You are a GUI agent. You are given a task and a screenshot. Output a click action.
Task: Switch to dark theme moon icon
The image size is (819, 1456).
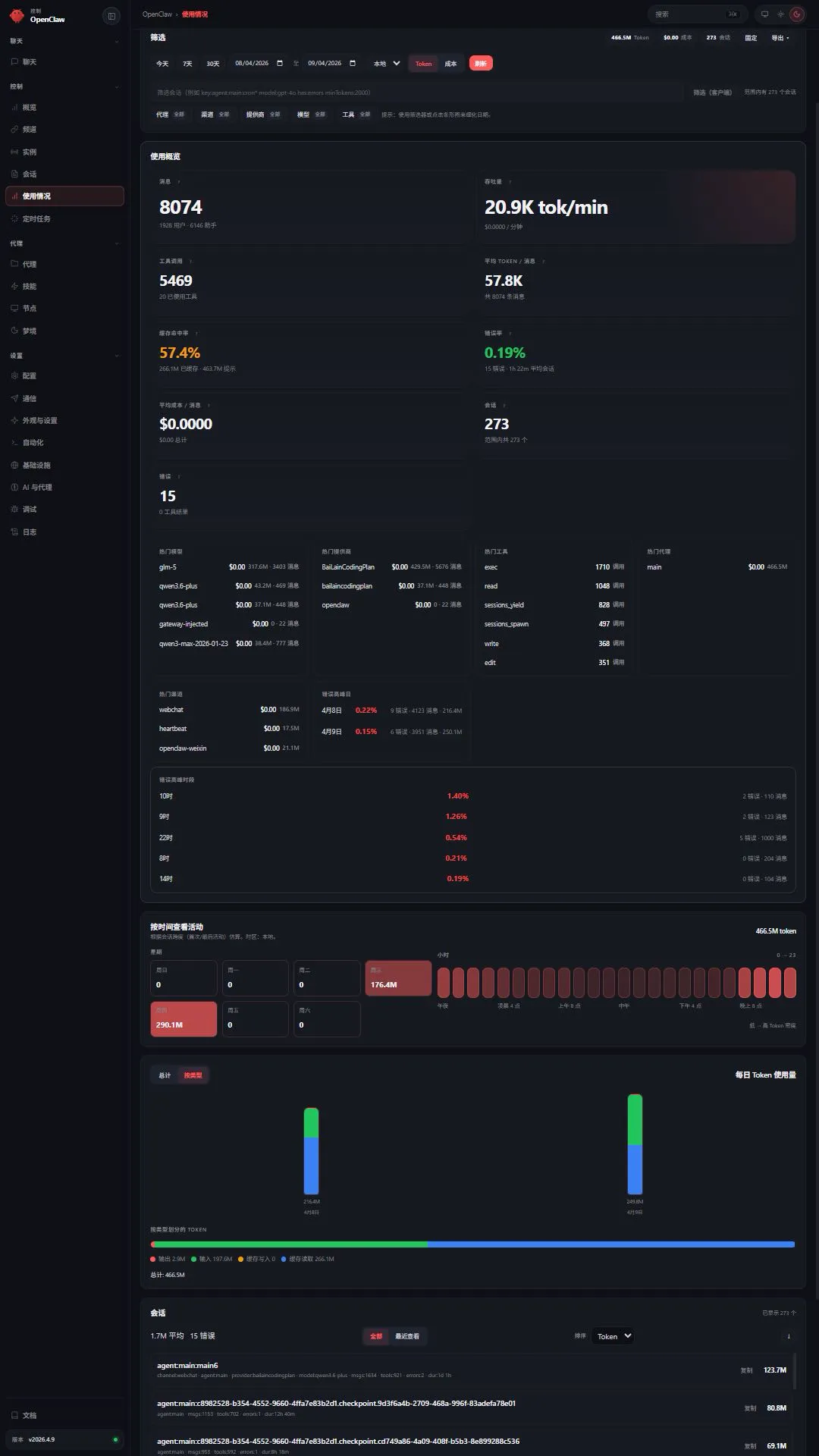[796, 14]
